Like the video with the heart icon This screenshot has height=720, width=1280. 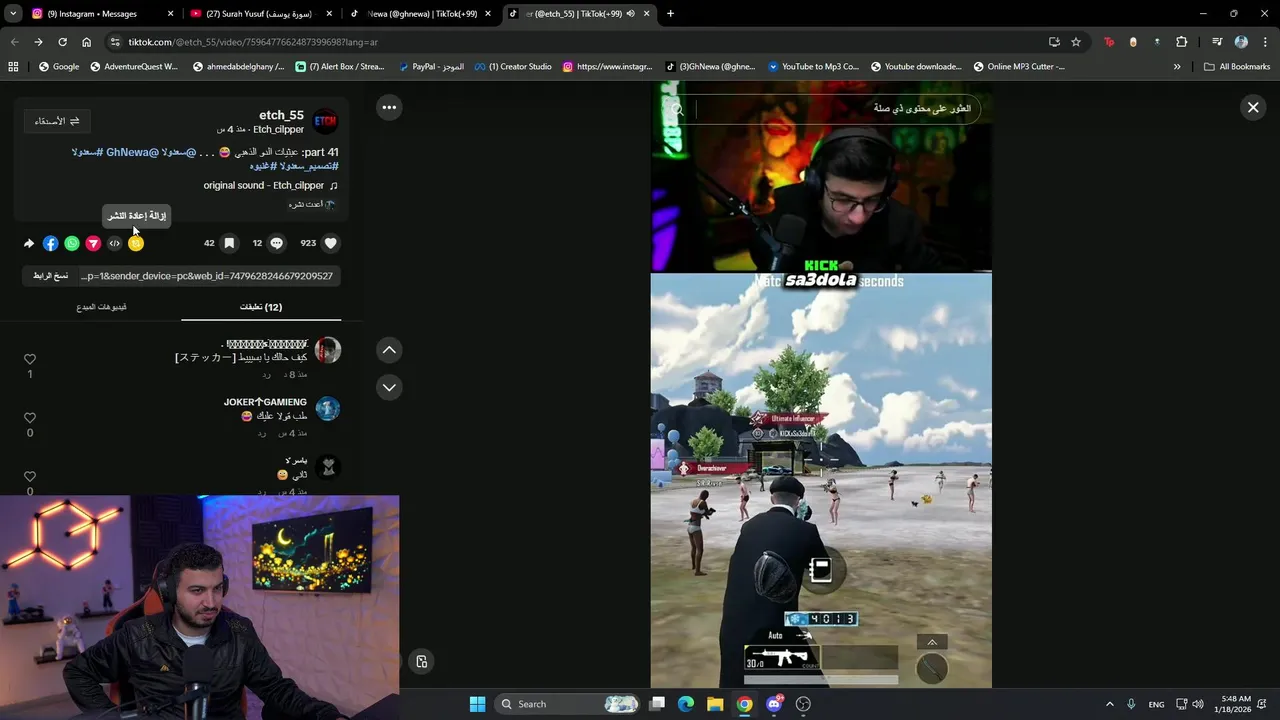(x=331, y=243)
